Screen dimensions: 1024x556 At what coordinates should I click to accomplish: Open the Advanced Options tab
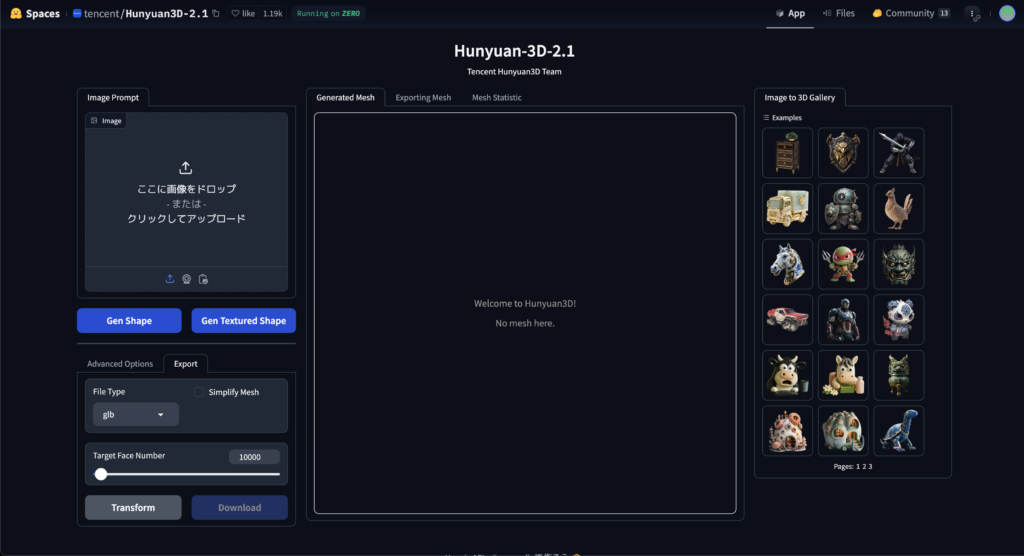(120, 364)
